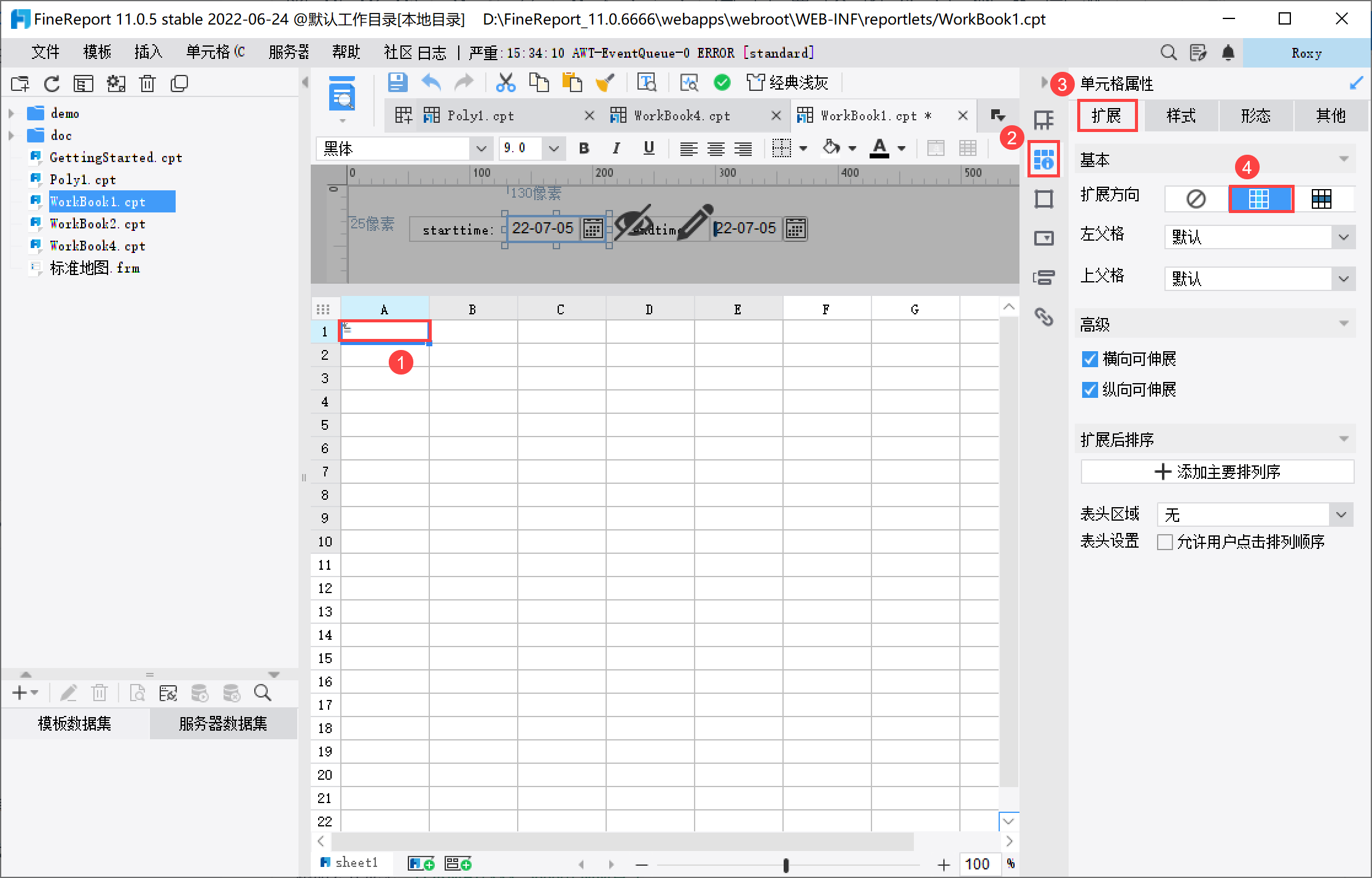Click the Save template icon

(x=397, y=82)
